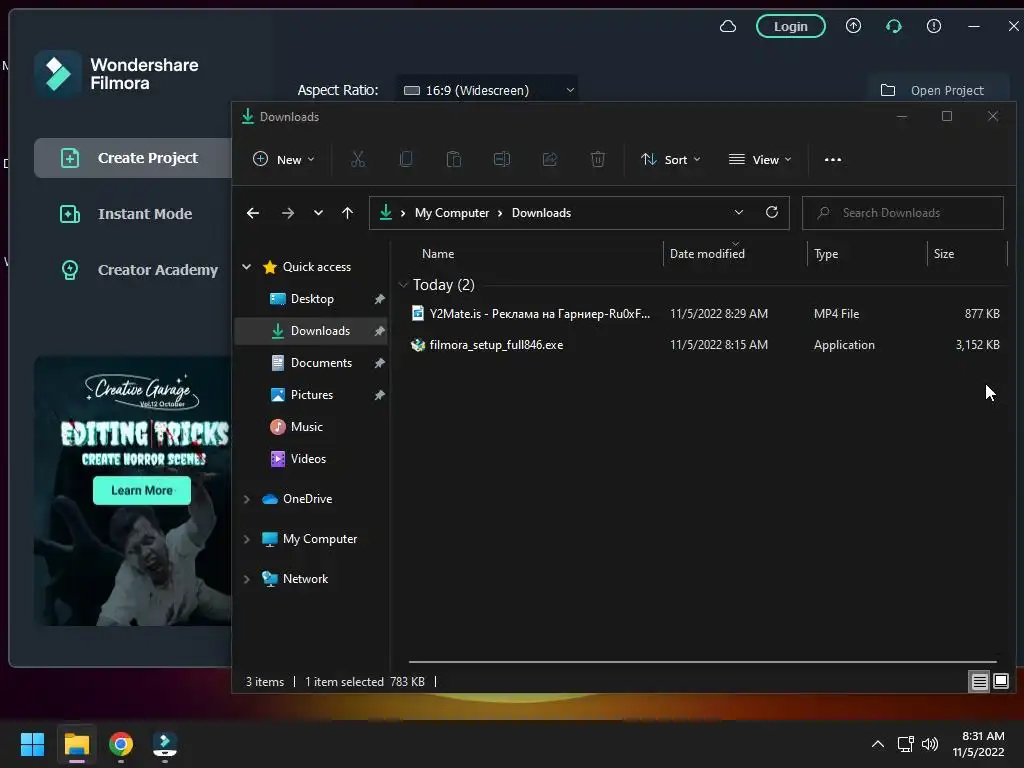Sort by the Type column header
The width and height of the screenshot is (1024, 768).
pos(825,253)
